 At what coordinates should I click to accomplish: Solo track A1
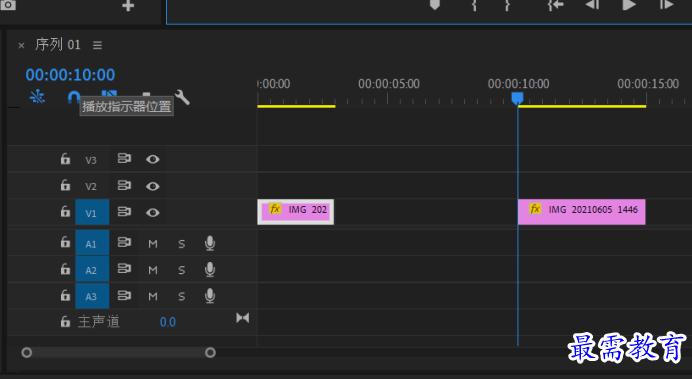pos(181,244)
